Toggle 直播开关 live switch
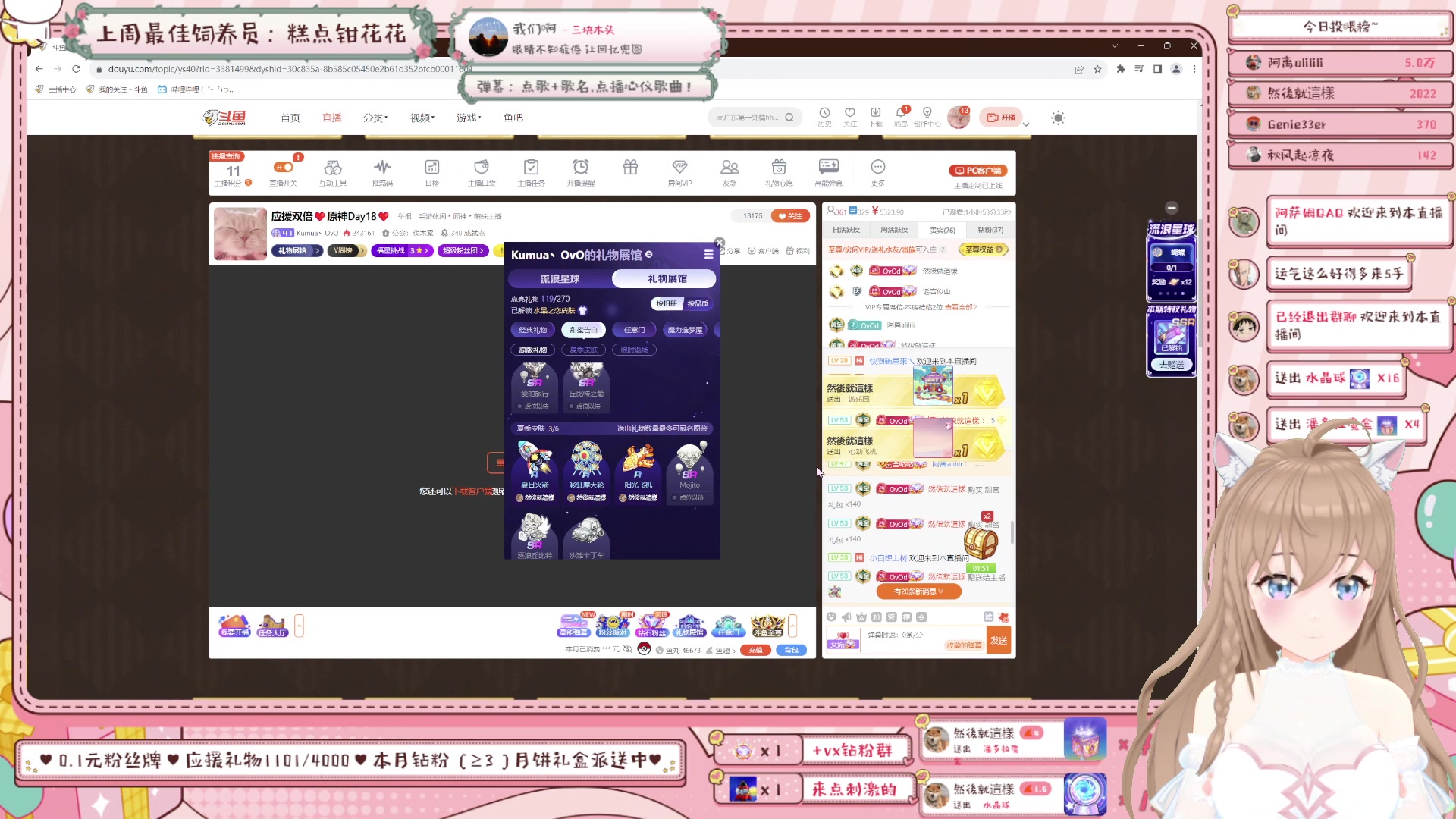1456x819 pixels. (x=284, y=167)
